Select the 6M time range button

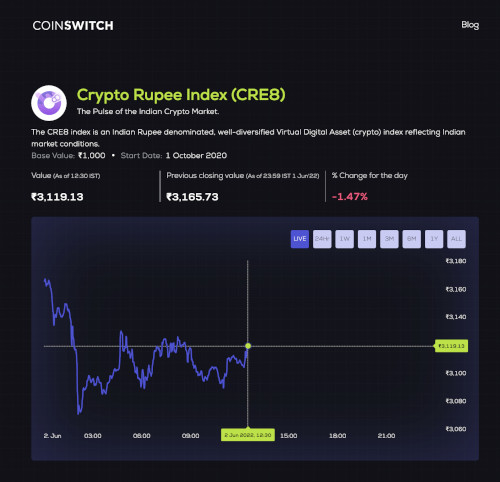pyautogui.click(x=411, y=239)
